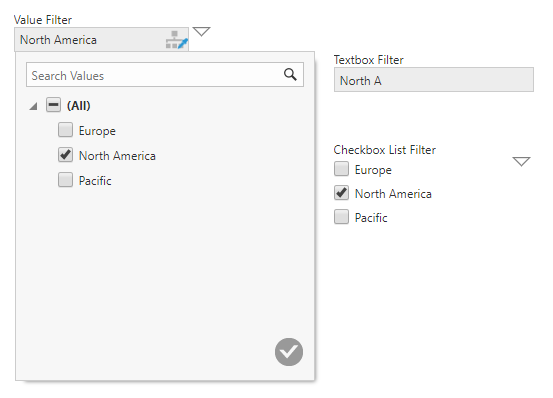This screenshot has width=553, height=398.
Task: Click the North America label in dropdown tree
Action: 117,156
